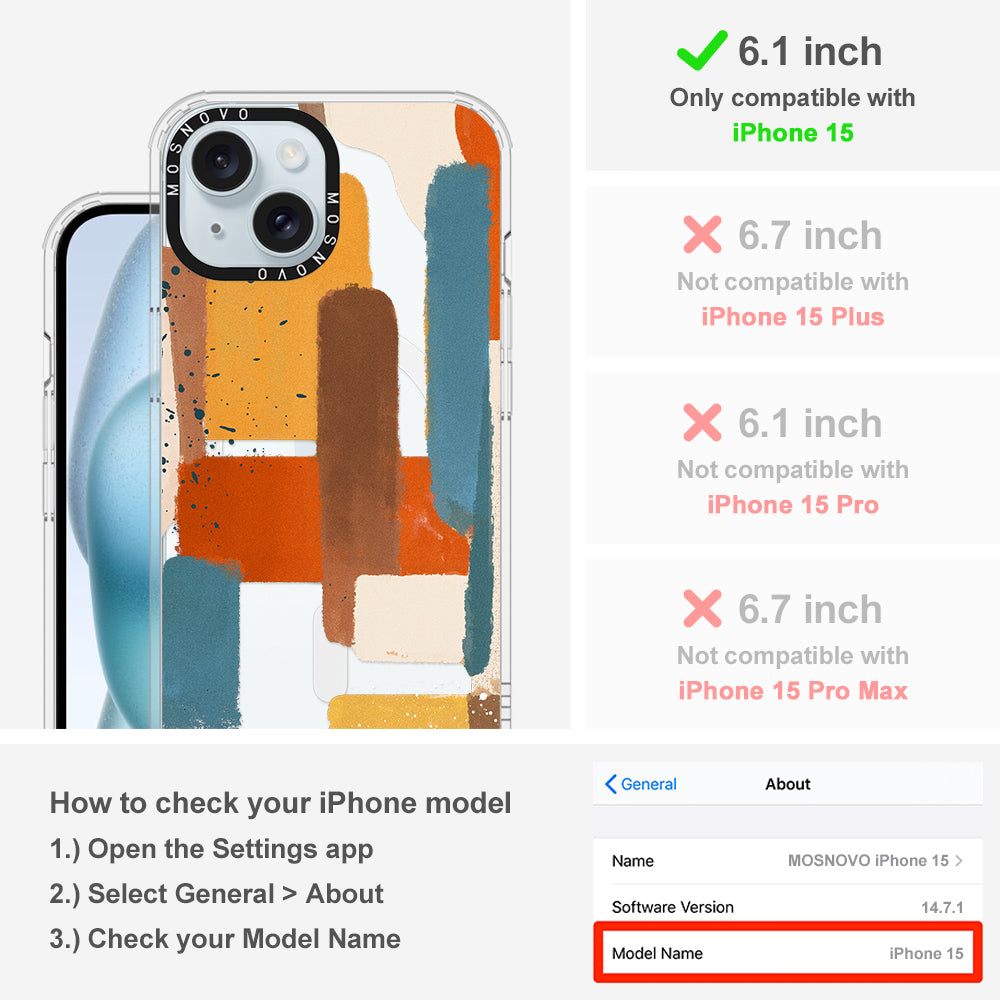Click the red X beside iPhone 15 Plus

702,235
